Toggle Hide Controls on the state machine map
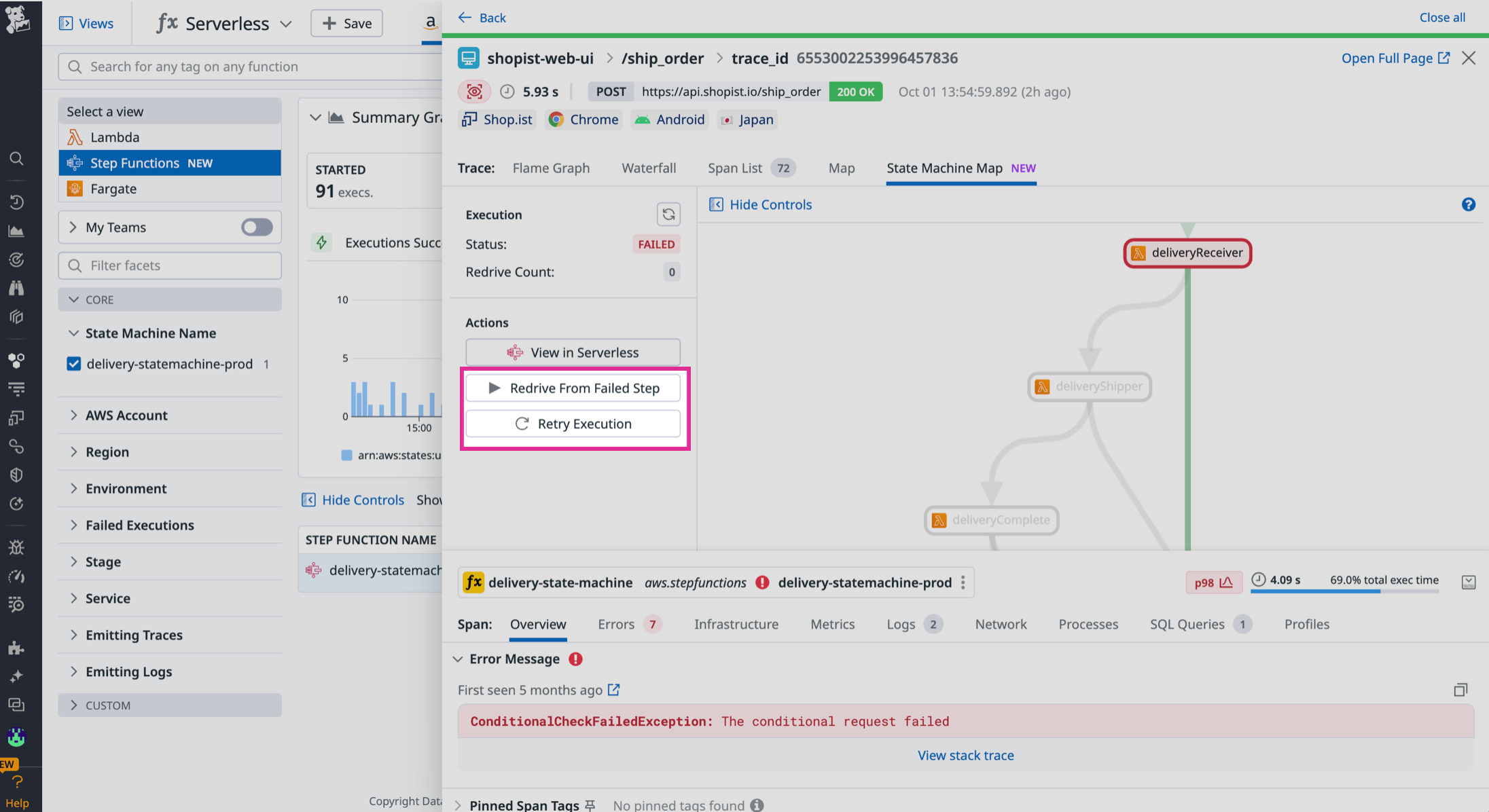Image resolution: width=1489 pixels, height=812 pixels. click(760, 204)
